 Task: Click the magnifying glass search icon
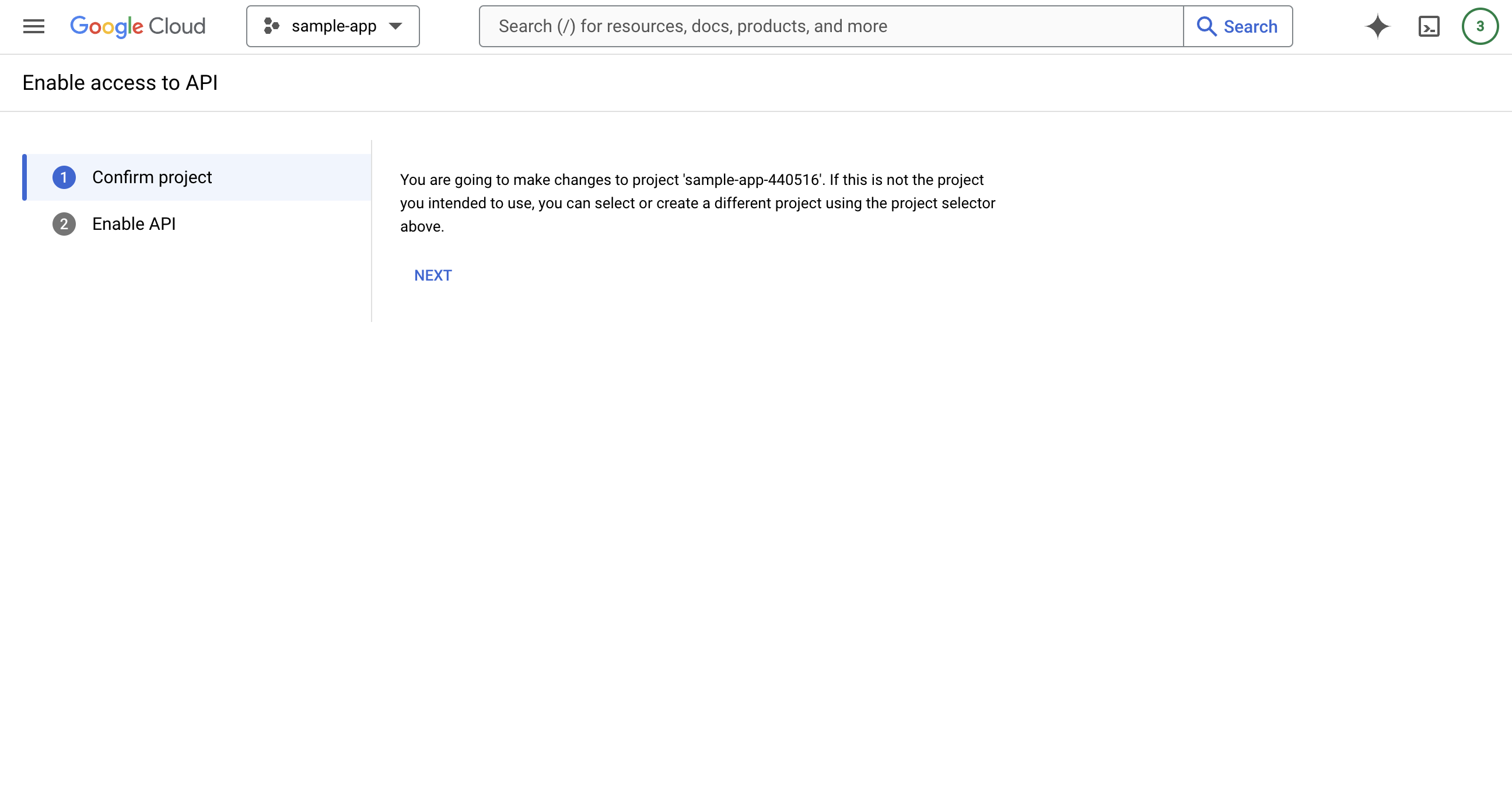coord(1206,26)
